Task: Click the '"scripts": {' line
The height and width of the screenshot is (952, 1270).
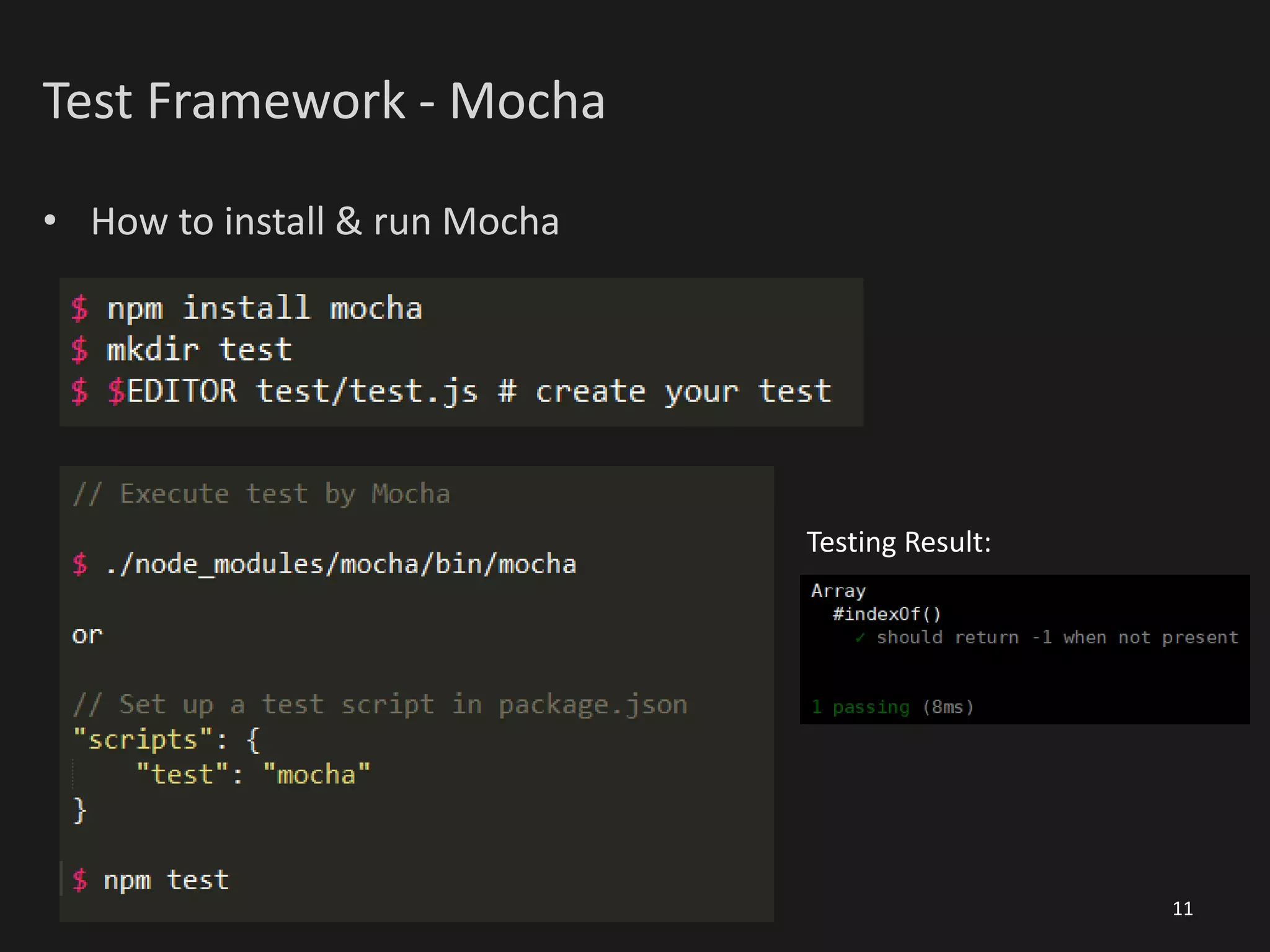Action: point(166,740)
